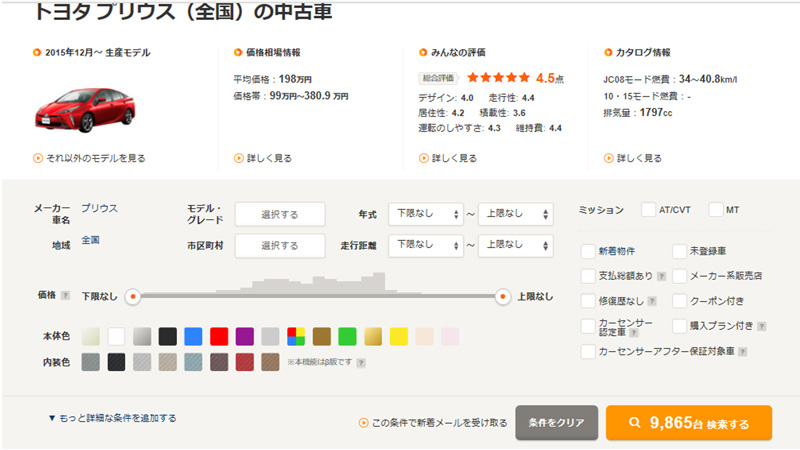
Task: Select the dark plum-gray interior color swatch
Action: [x=219, y=362]
